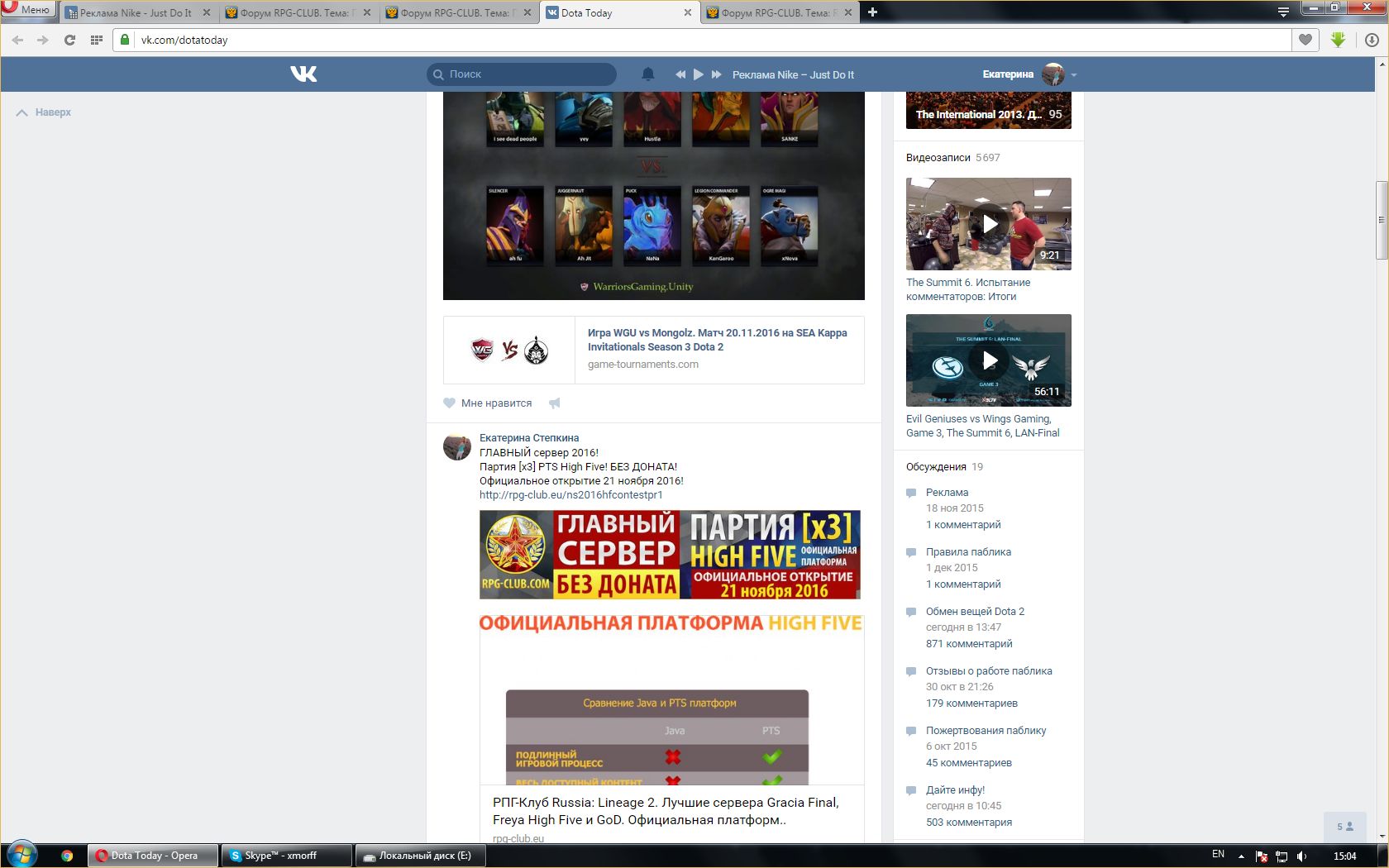The height and width of the screenshot is (868, 1389).
Task: Open the Обсуждения section heading
Action: point(936,467)
